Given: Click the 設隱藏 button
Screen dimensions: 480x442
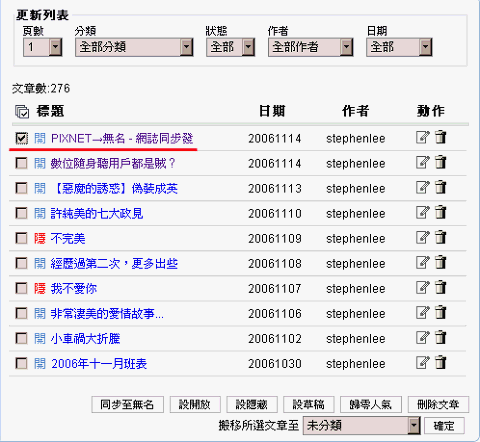Looking at the screenshot, I should [252, 405].
